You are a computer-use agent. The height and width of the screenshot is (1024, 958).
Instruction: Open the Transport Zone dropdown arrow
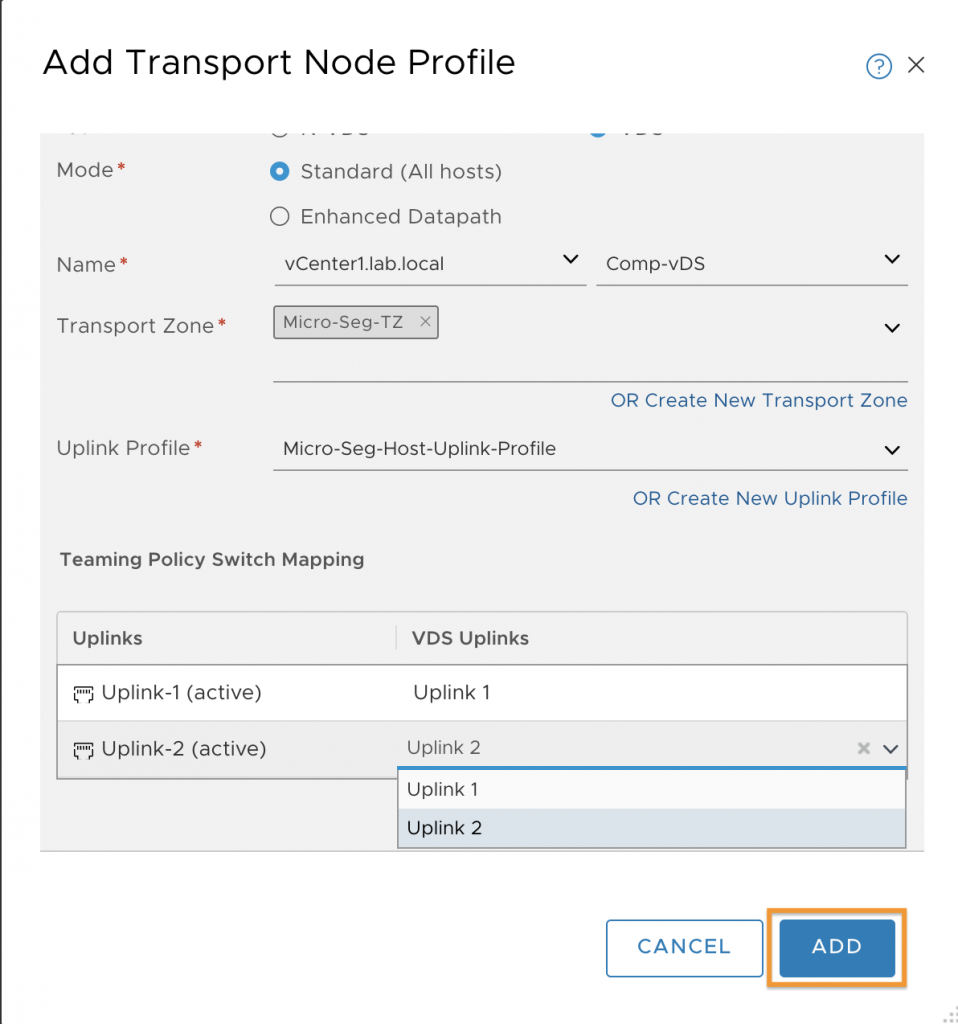(x=892, y=328)
